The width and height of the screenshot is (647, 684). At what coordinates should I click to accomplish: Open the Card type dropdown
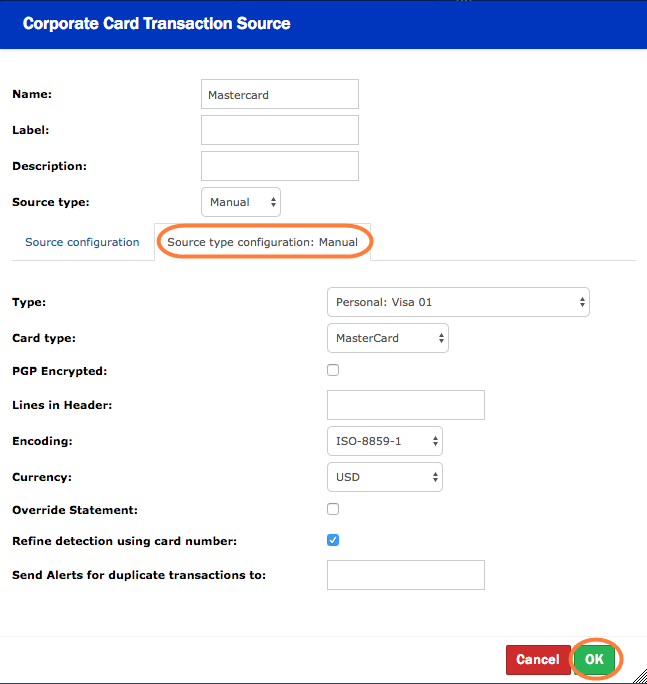pyautogui.click(x=387, y=338)
